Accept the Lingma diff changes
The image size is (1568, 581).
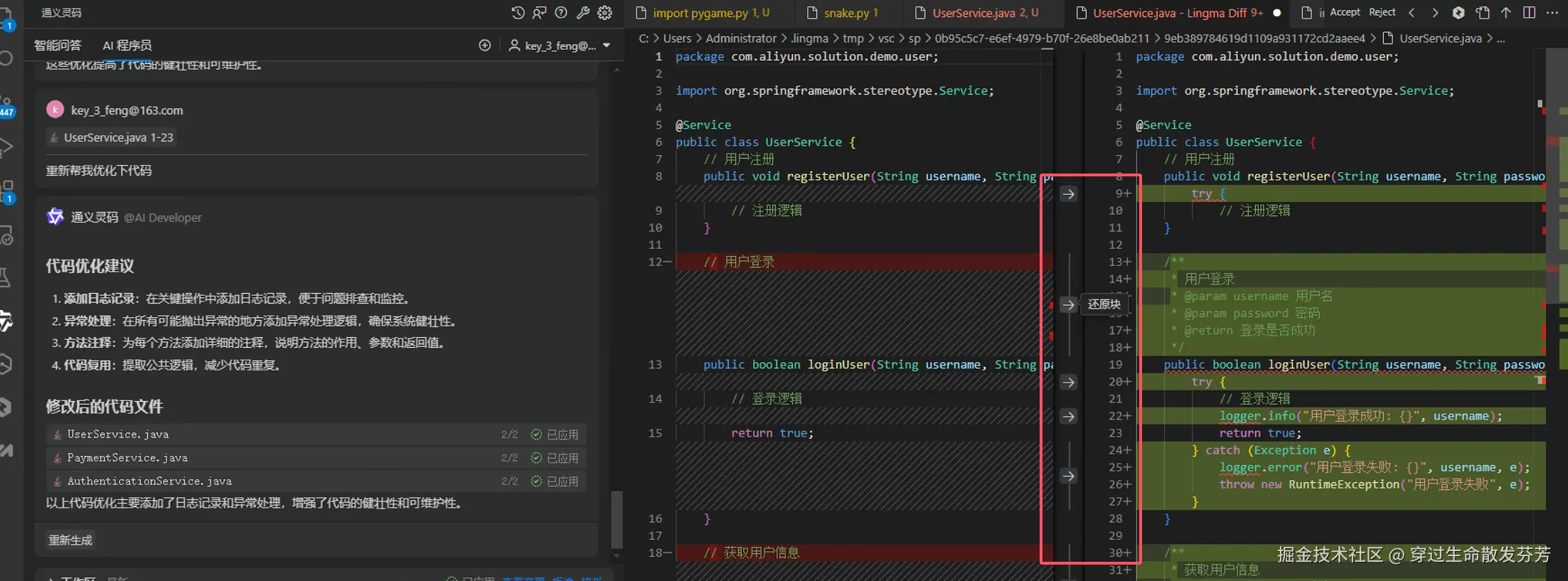(x=1345, y=12)
